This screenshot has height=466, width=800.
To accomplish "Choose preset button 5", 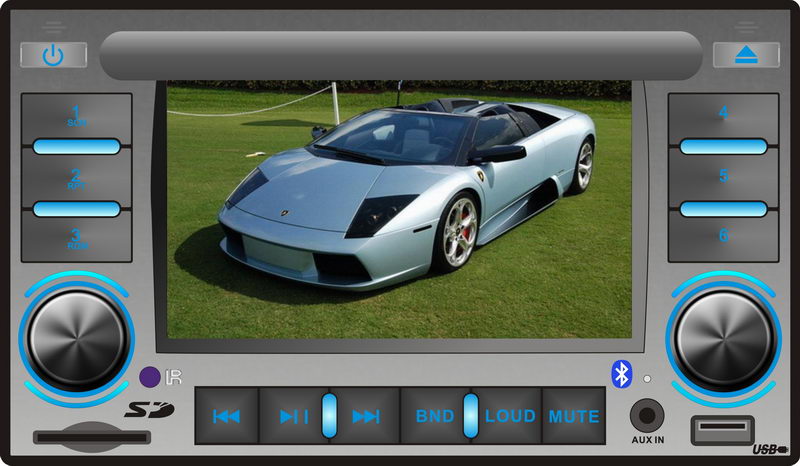I will tap(723, 179).
